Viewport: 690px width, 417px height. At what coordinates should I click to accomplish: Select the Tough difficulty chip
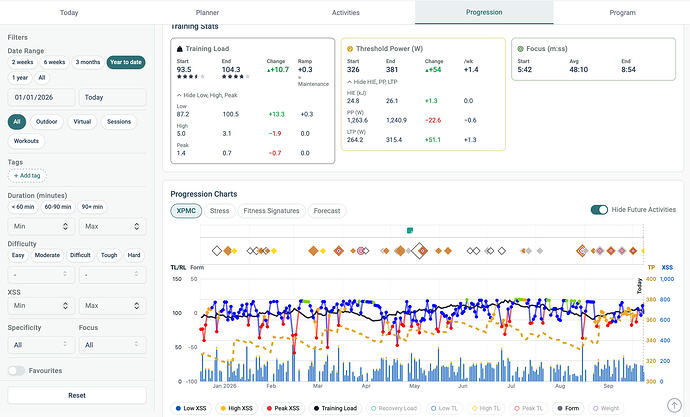109,255
